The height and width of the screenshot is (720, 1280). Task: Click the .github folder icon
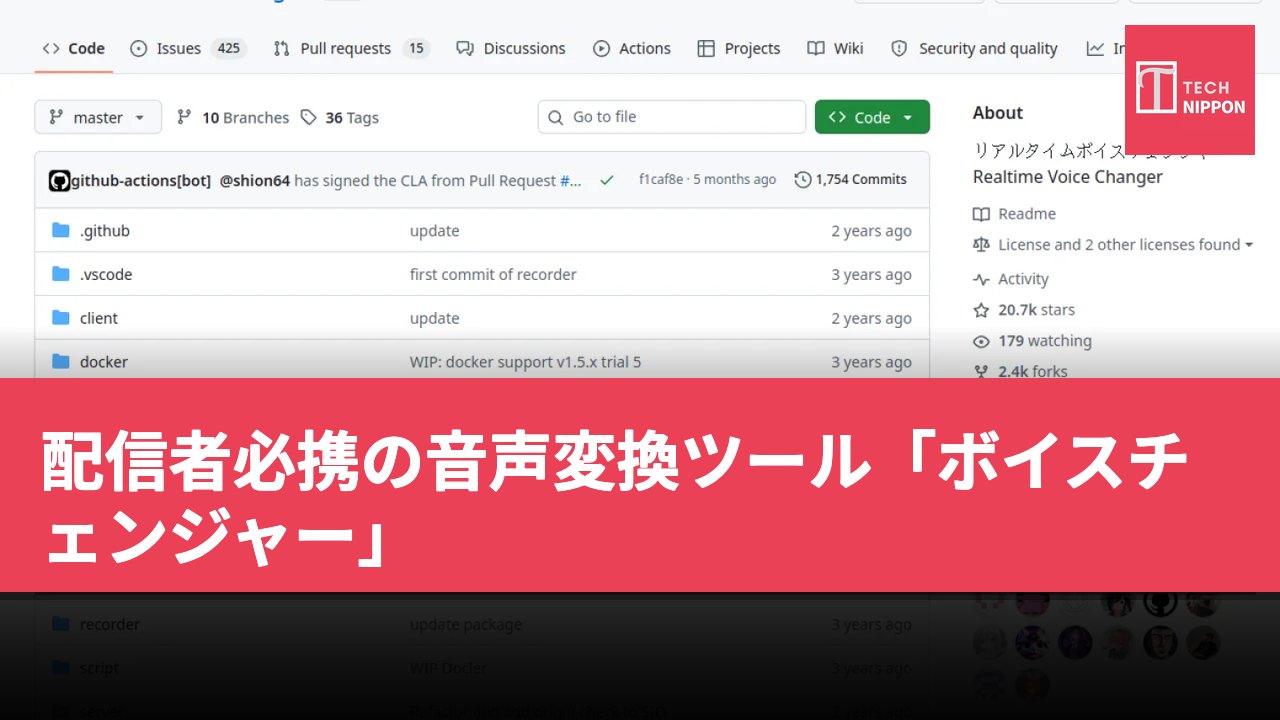click(x=61, y=231)
